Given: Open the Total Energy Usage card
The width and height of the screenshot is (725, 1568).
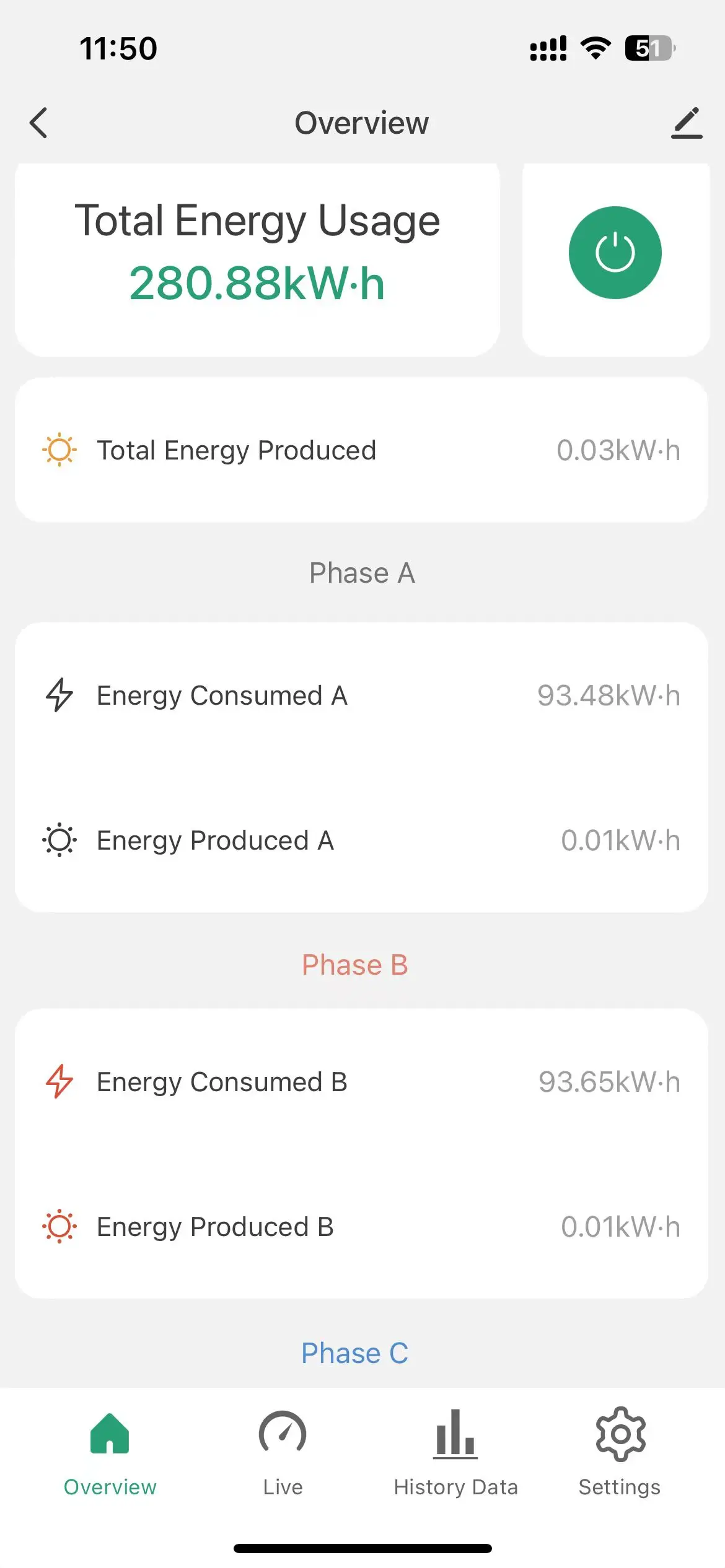Looking at the screenshot, I should [257, 259].
